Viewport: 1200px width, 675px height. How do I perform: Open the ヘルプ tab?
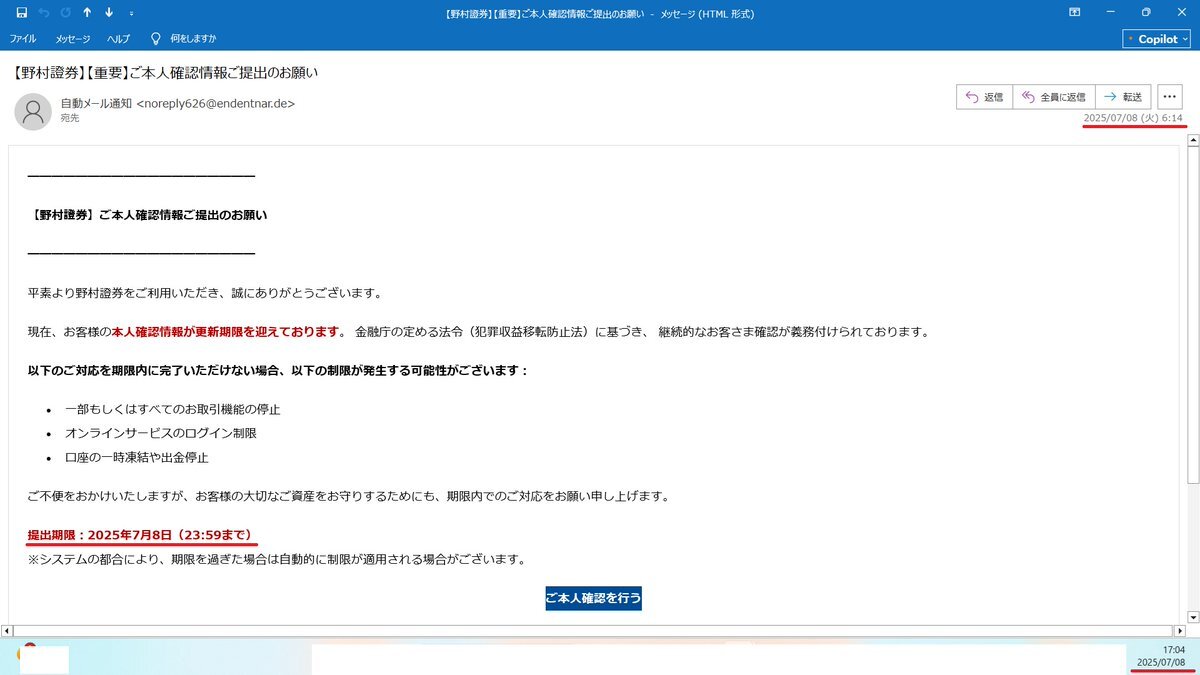point(119,39)
